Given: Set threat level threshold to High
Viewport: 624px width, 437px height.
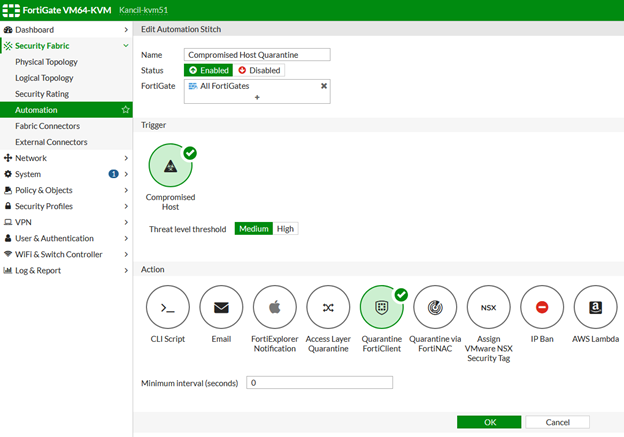Looking at the screenshot, I should [x=286, y=229].
